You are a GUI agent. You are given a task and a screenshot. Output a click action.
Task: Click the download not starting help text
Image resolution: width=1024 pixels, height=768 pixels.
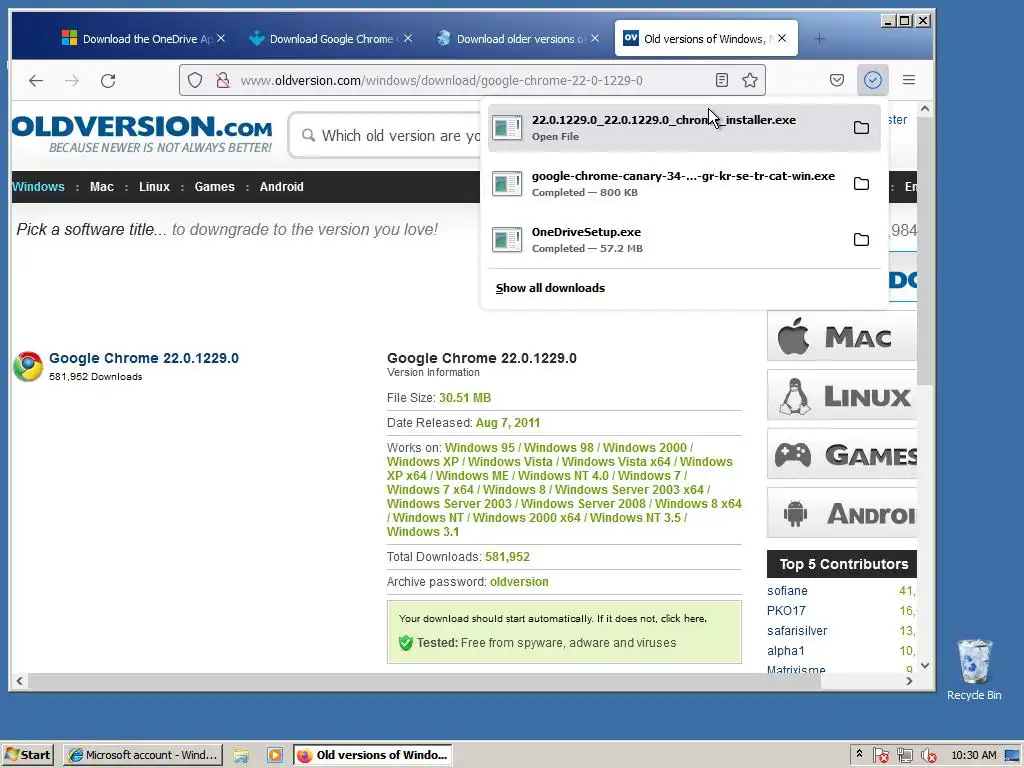(552, 618)
